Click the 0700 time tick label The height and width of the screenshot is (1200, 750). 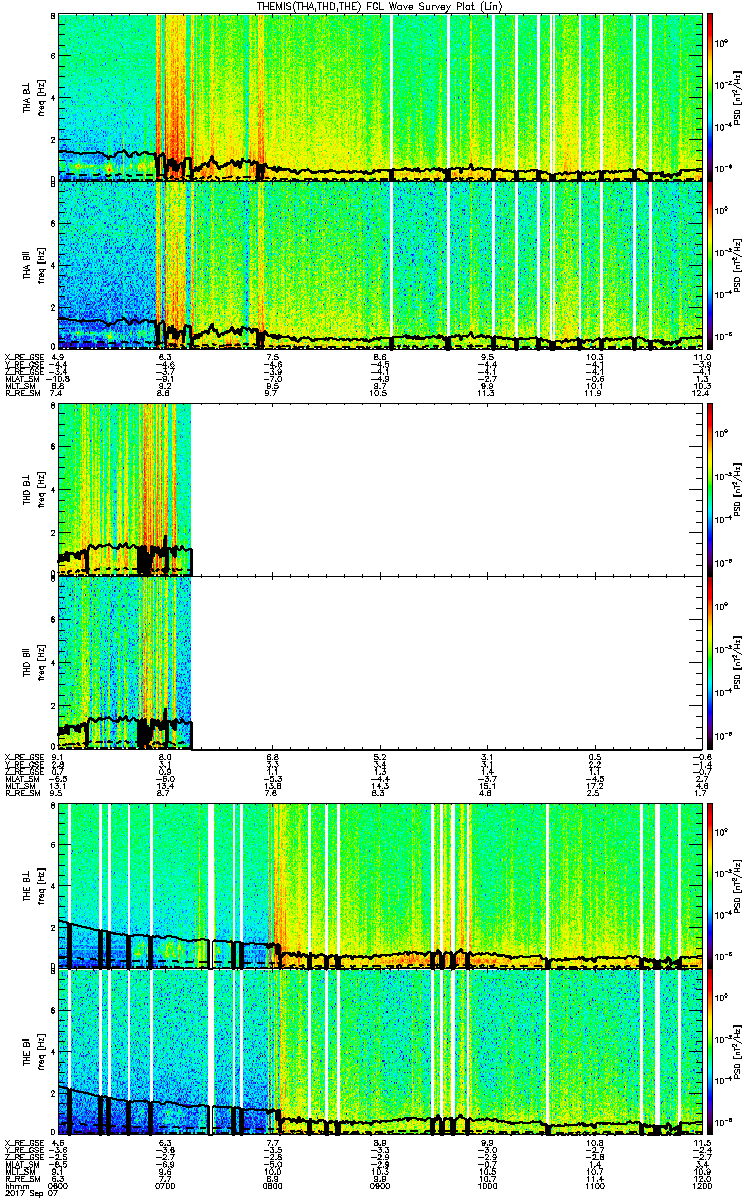(166, 1184)
